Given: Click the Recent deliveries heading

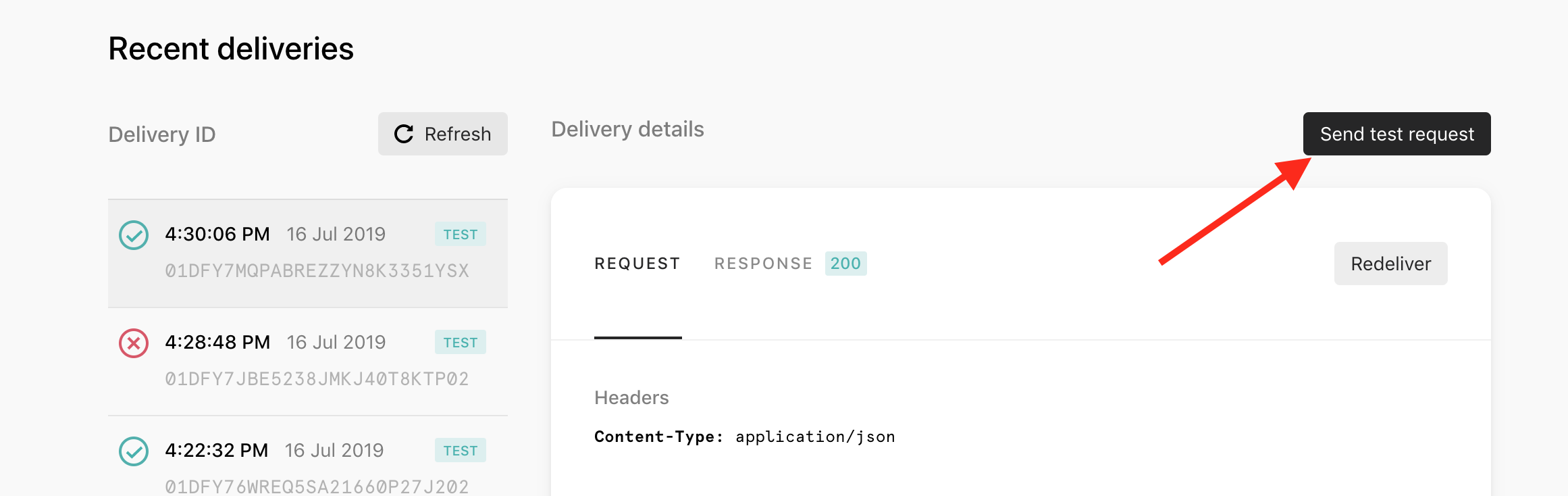Looking at the screenshot, I should pyautogui.click(x=231, y=49).
